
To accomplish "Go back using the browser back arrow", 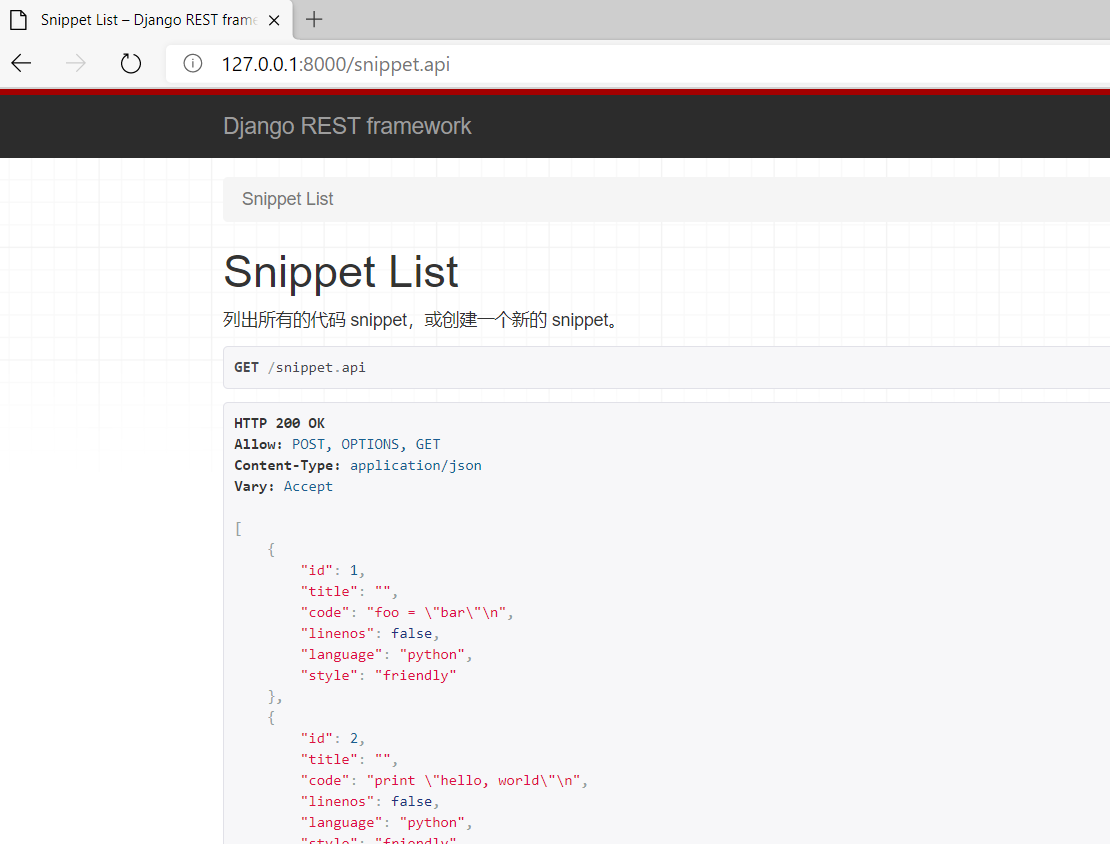I will click(21, 64).
